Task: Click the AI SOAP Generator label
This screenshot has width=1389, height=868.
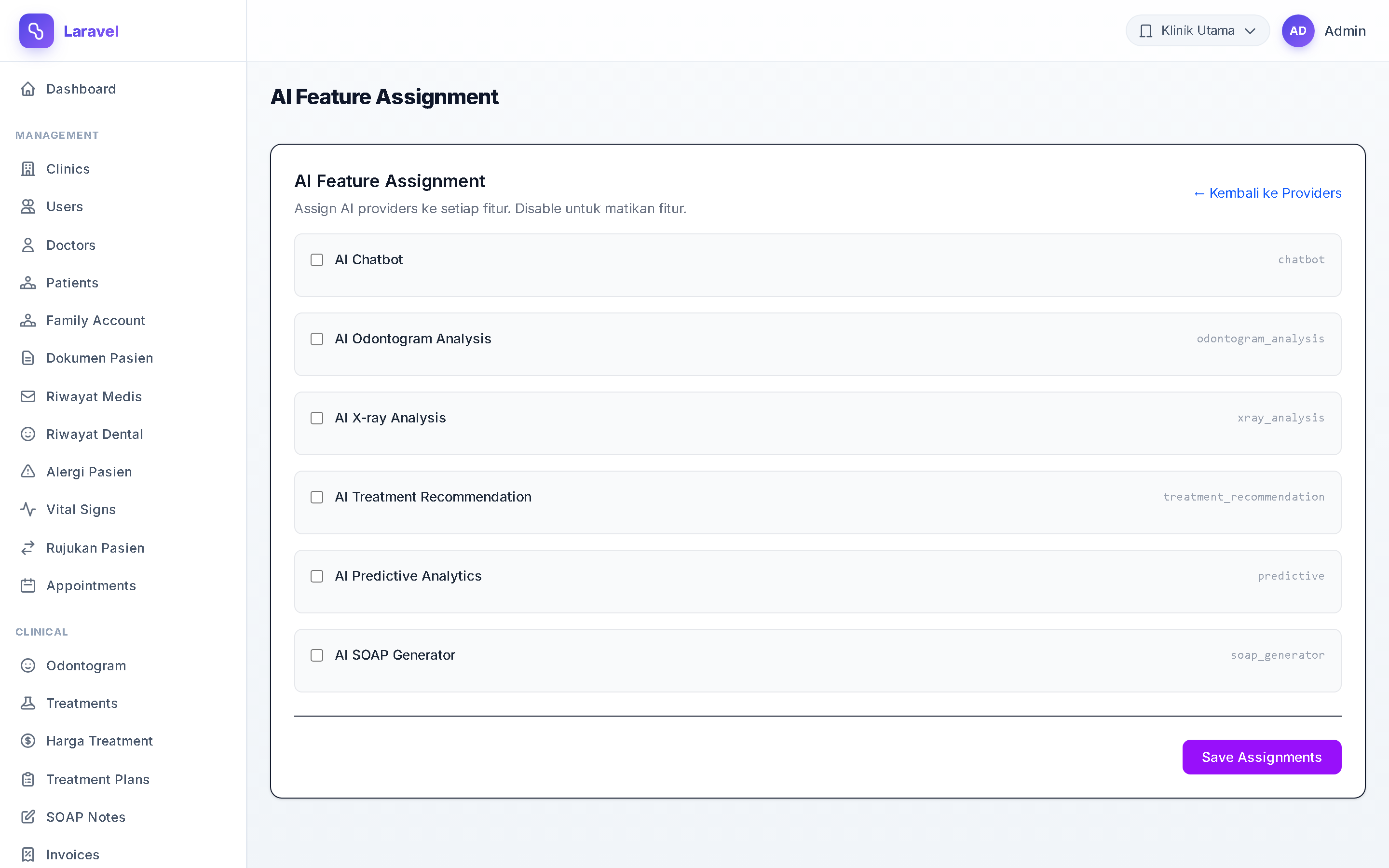Action: [x=395, y=655]
